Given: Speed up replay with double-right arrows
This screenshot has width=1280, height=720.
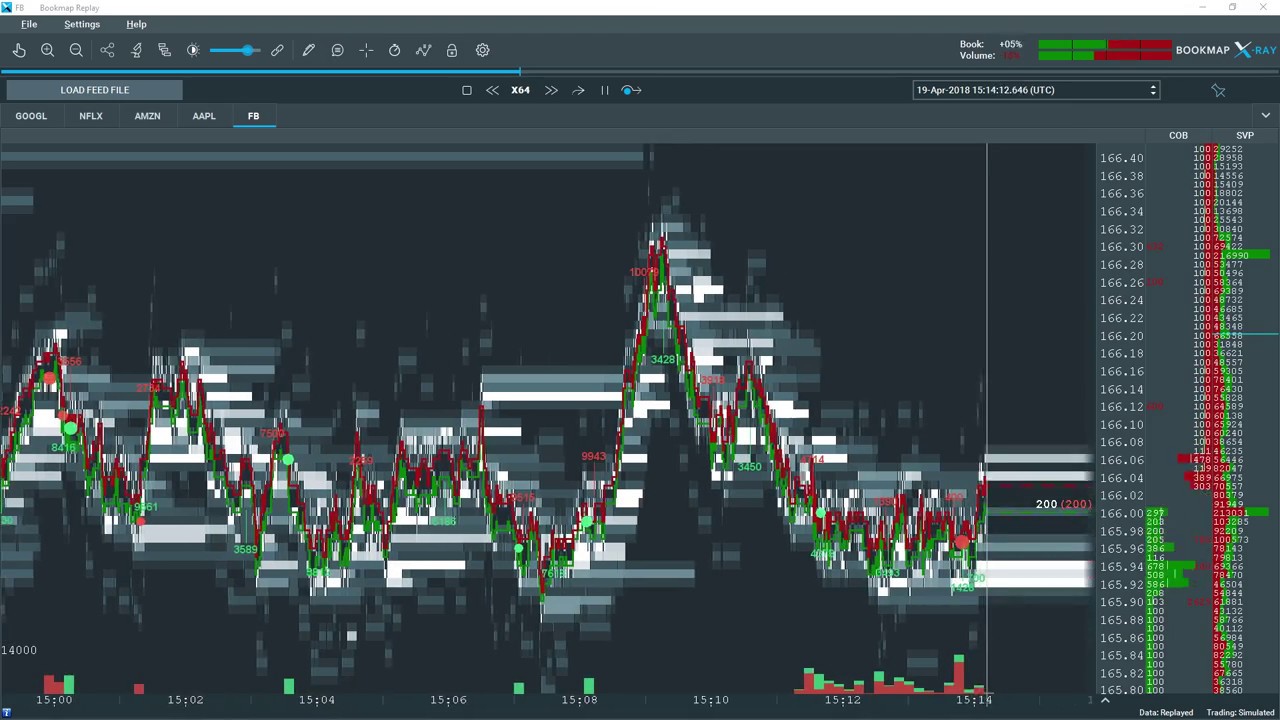Looking at the screenshot, I should 551,90.
